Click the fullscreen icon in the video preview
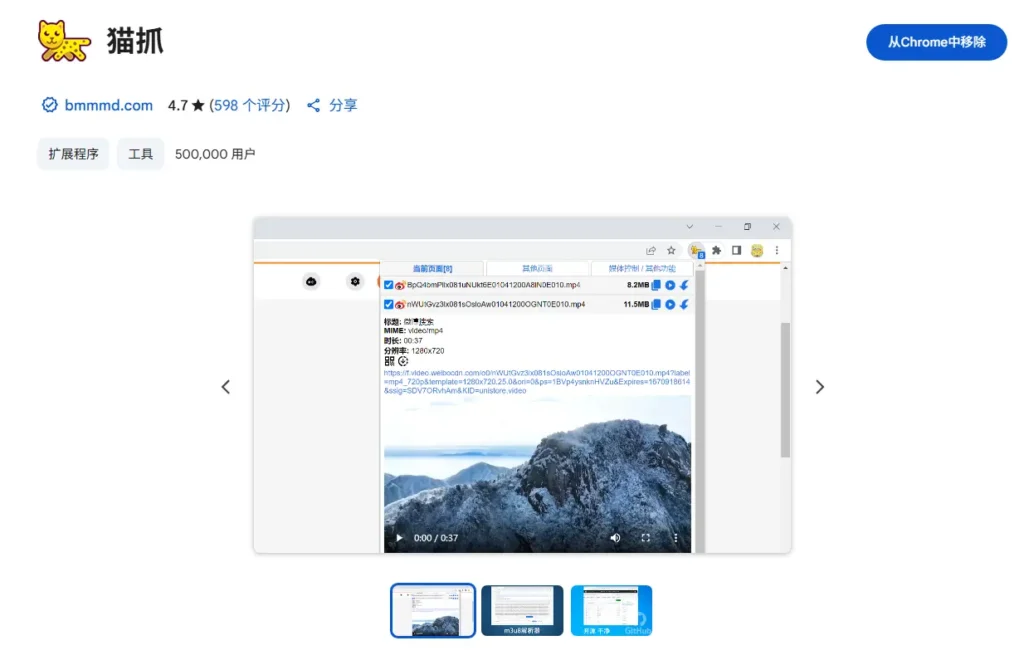The width and height of the screenshot is (1024, 660). pyautogui.click(x=645, y=538)
